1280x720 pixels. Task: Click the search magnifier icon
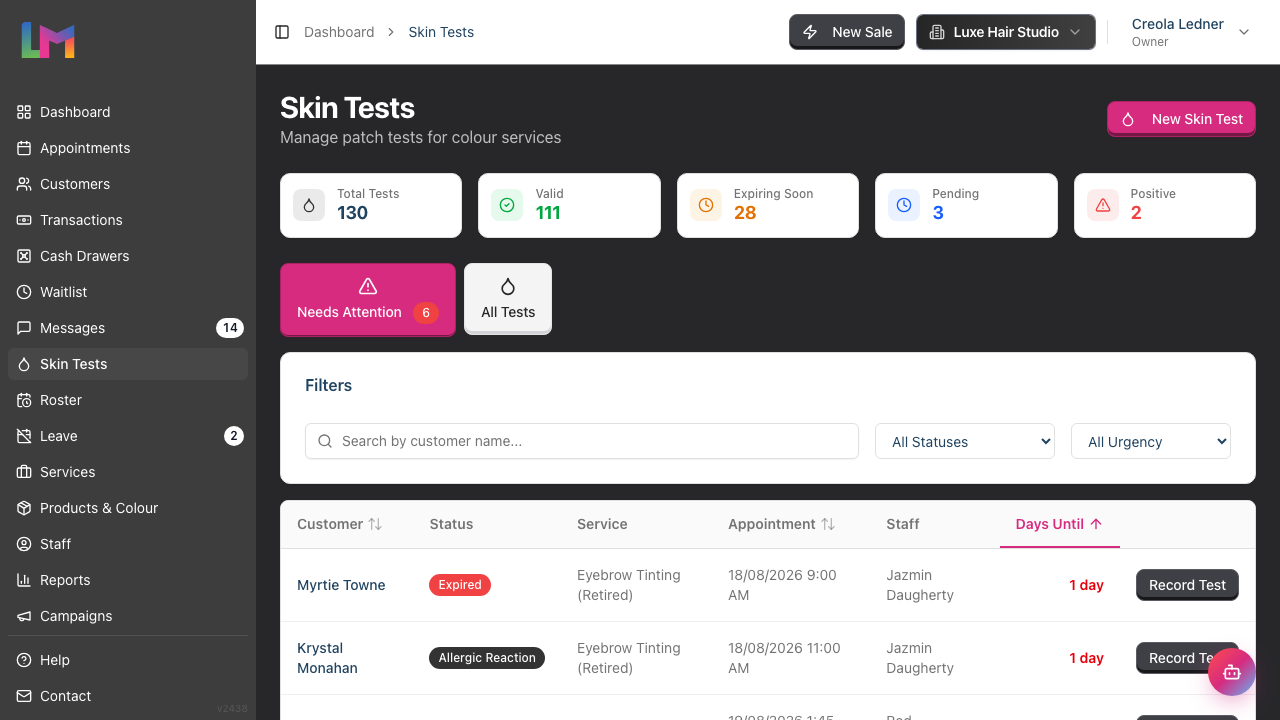(x=325, y=441)
